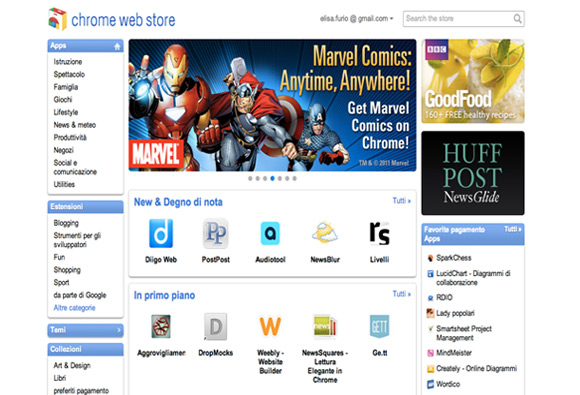
Task: Open the Apps section header
Action: [x=85, y=46]
